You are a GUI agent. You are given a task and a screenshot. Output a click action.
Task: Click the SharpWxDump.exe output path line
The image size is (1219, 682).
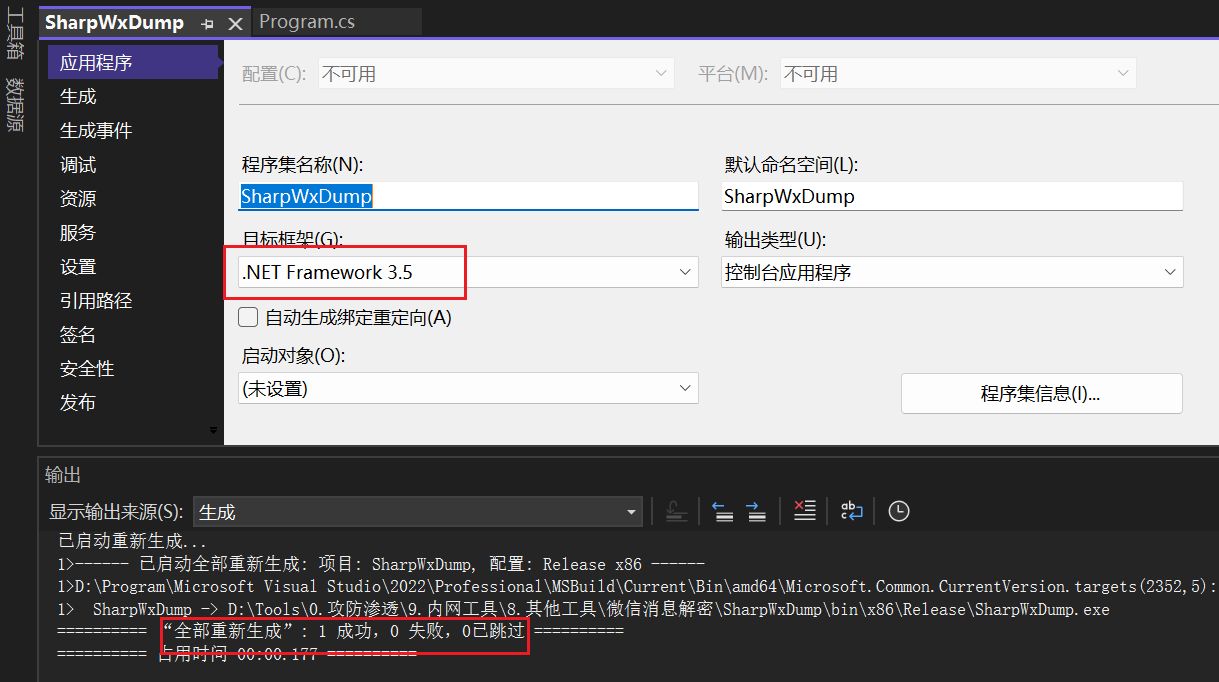(583, 609)
